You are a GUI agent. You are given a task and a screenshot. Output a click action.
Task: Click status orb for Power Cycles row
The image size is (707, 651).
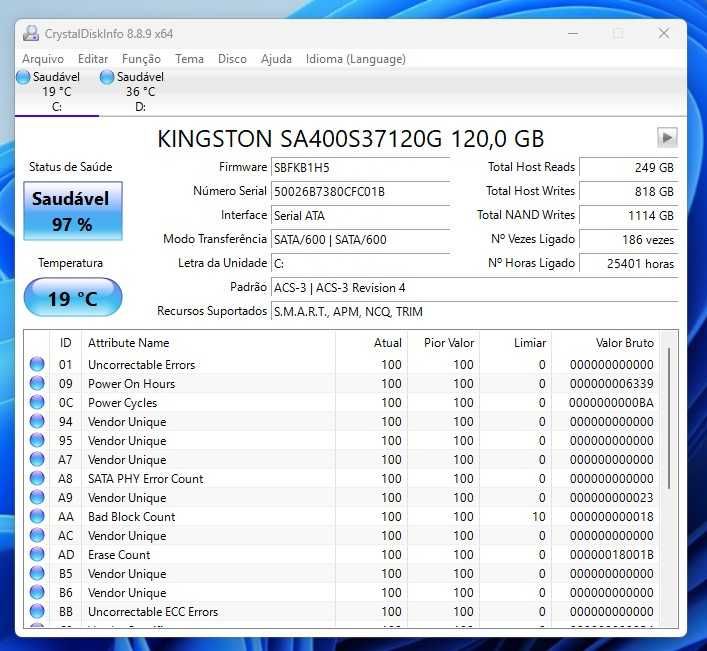[x=37, y=402]
